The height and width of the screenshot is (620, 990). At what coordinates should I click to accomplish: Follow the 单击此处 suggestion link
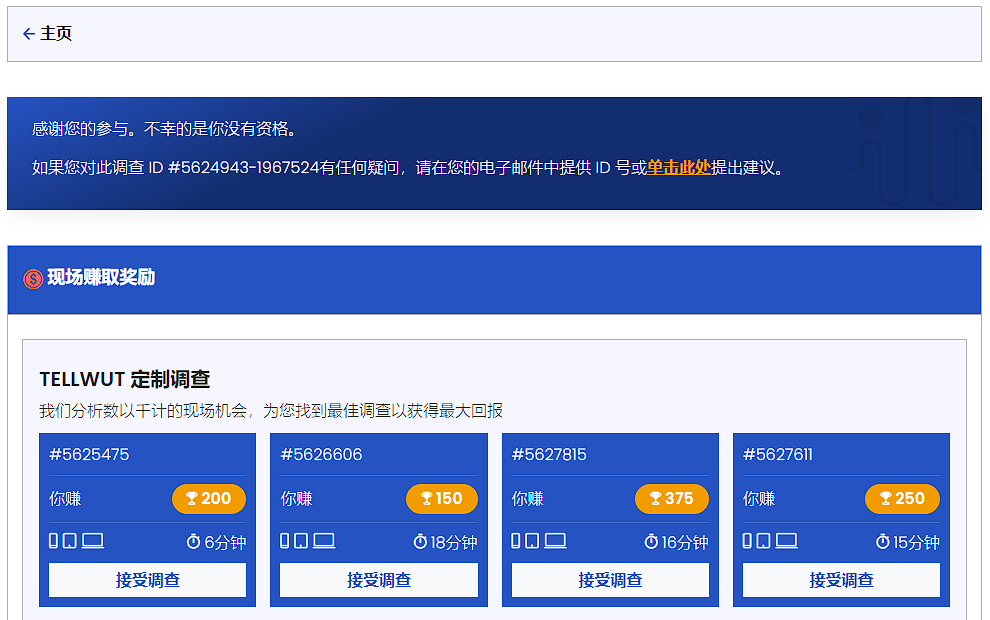679,167
